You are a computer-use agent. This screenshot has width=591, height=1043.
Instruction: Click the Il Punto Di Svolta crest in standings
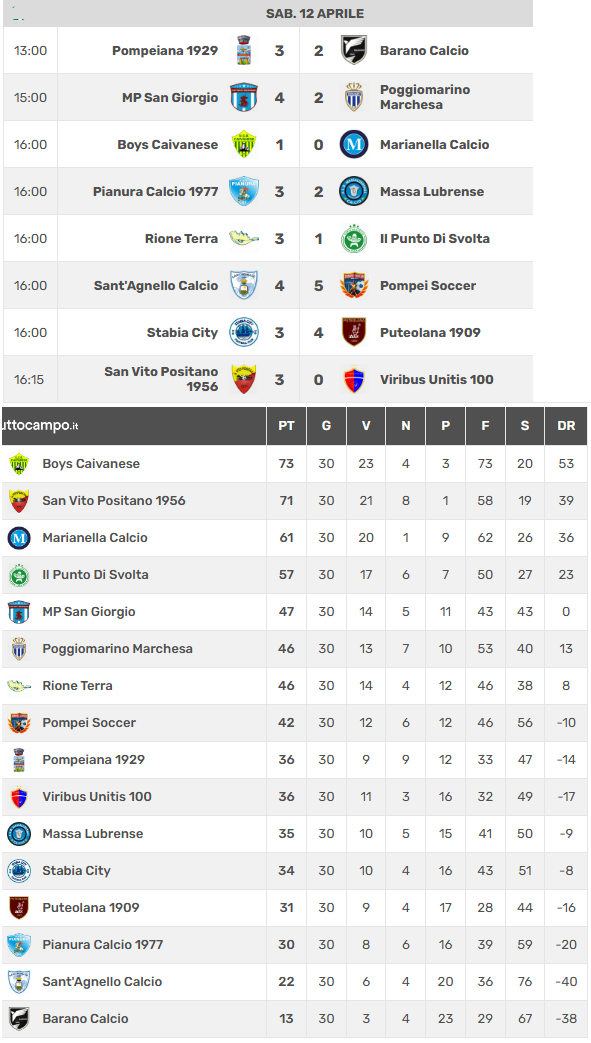(x=19, y=575)
